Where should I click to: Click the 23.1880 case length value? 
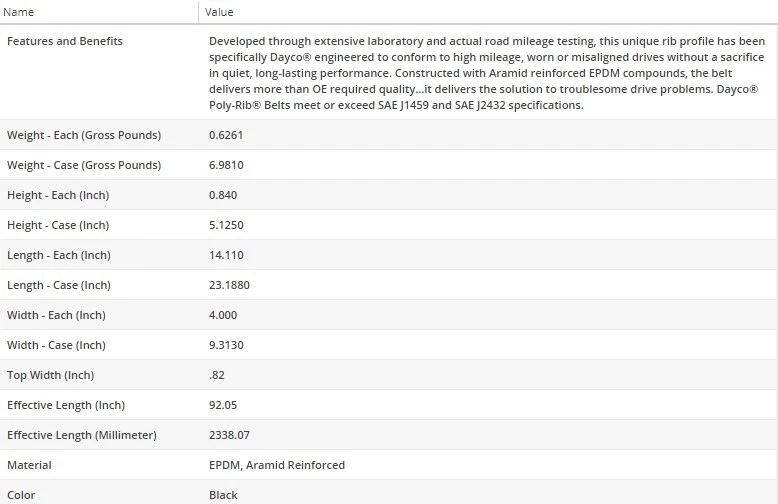pyautogui.click(x=229, y=285)
